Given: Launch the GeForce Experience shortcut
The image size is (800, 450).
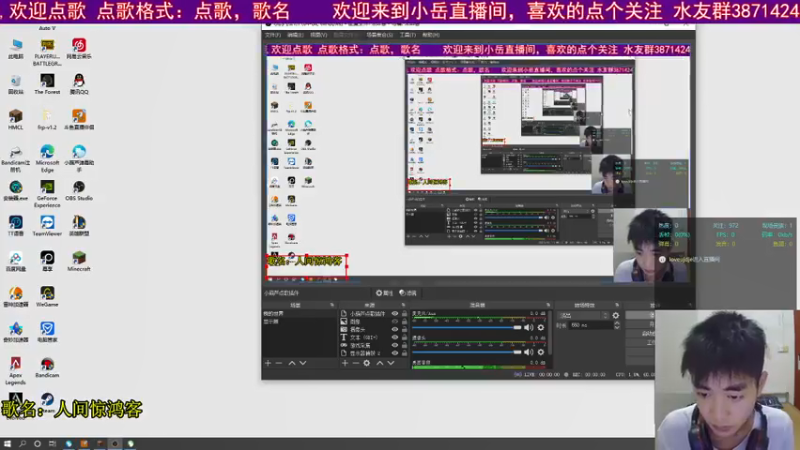Looking at the screenshot, I should coord(47,194).
